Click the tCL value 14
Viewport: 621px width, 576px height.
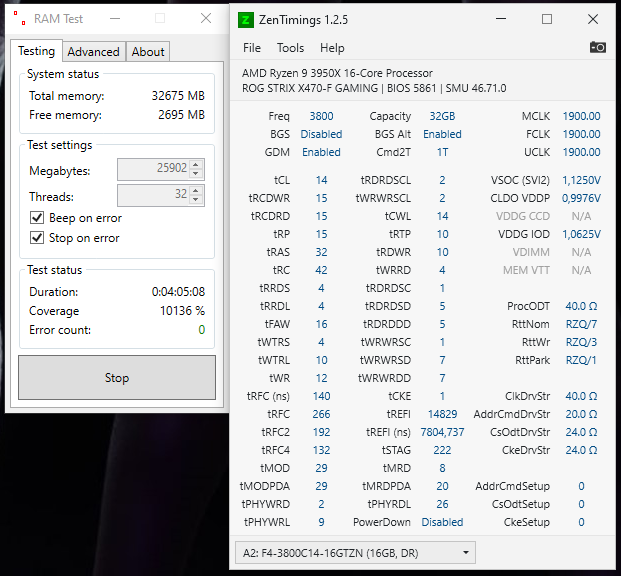pyautogui.click(x=321, y=180)
